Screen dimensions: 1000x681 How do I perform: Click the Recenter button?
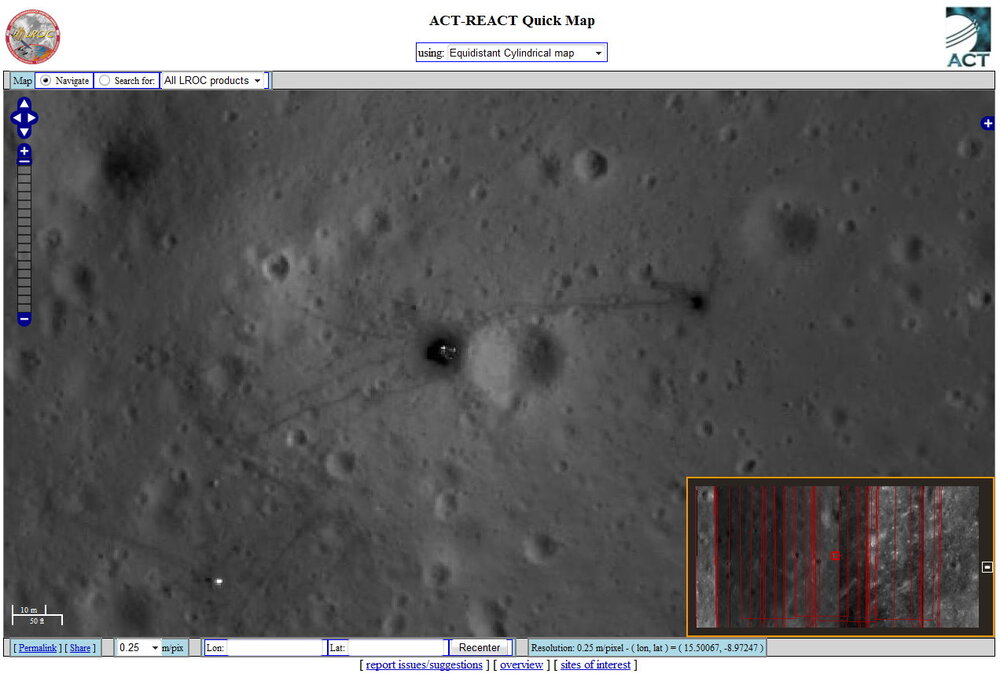coord(479,647)
